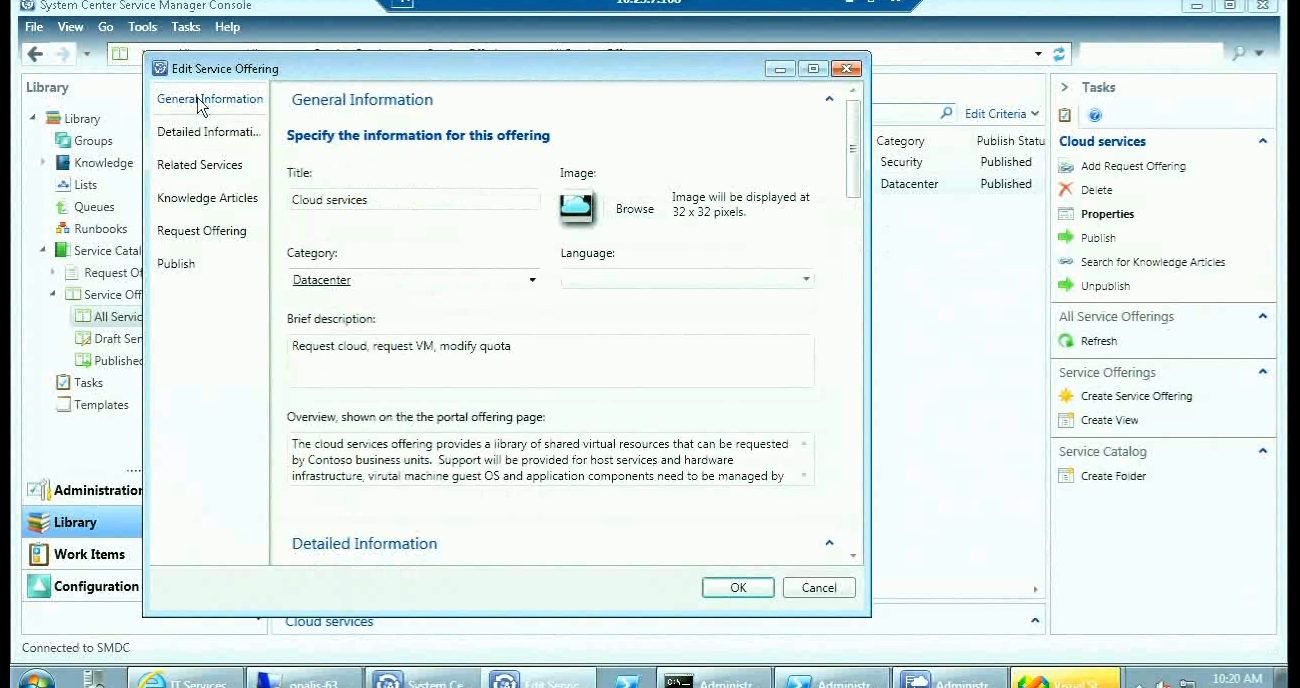Image resolution: width=1300 pixels, height=688 pixels.
Task: Open the Administration workspace
Action: [82, 490]
